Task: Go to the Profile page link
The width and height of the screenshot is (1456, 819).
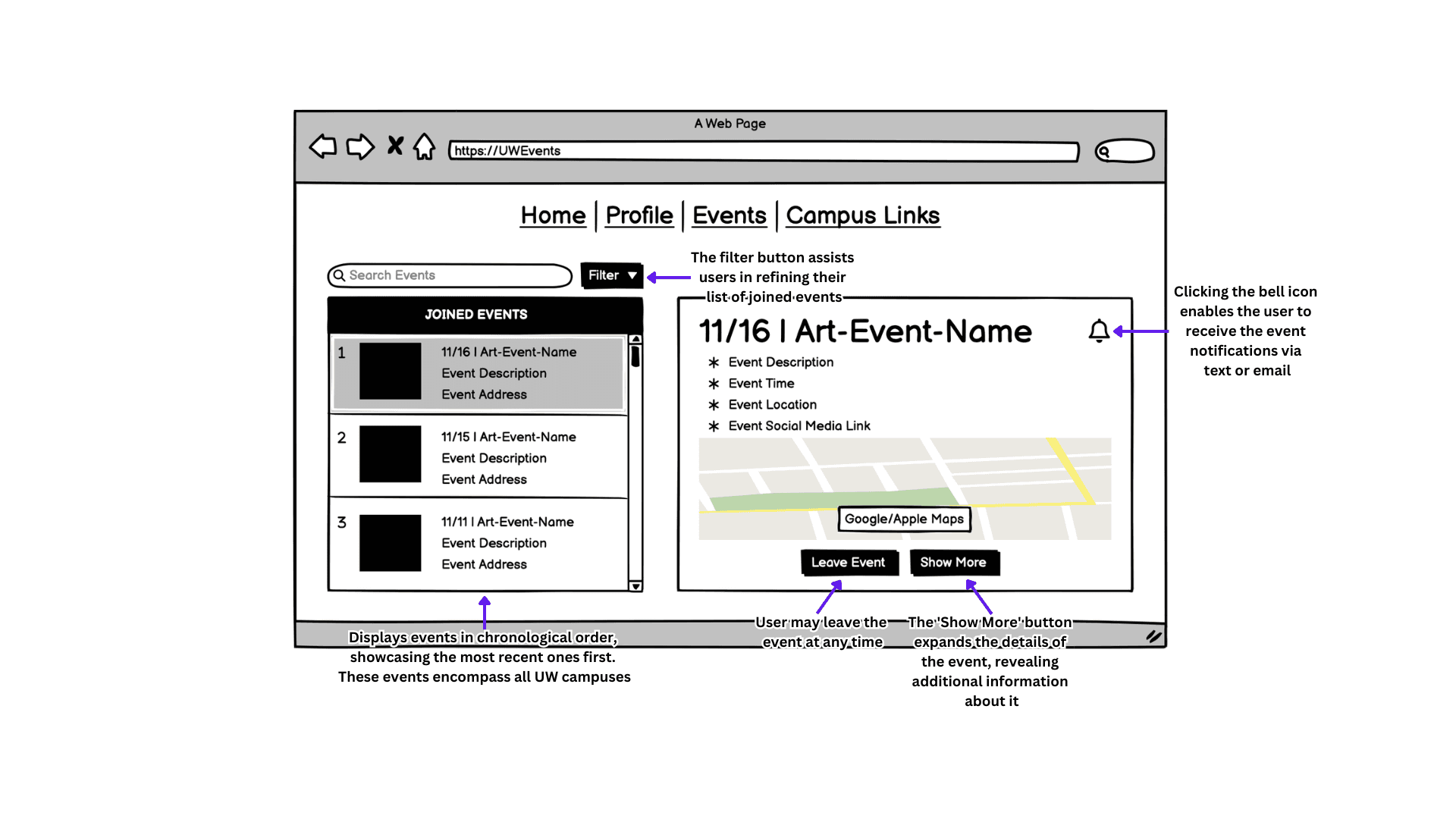Action: tap(639, 215)
